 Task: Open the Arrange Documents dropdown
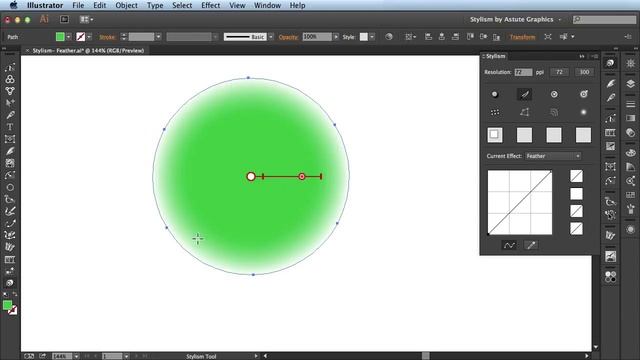[86, 19]
